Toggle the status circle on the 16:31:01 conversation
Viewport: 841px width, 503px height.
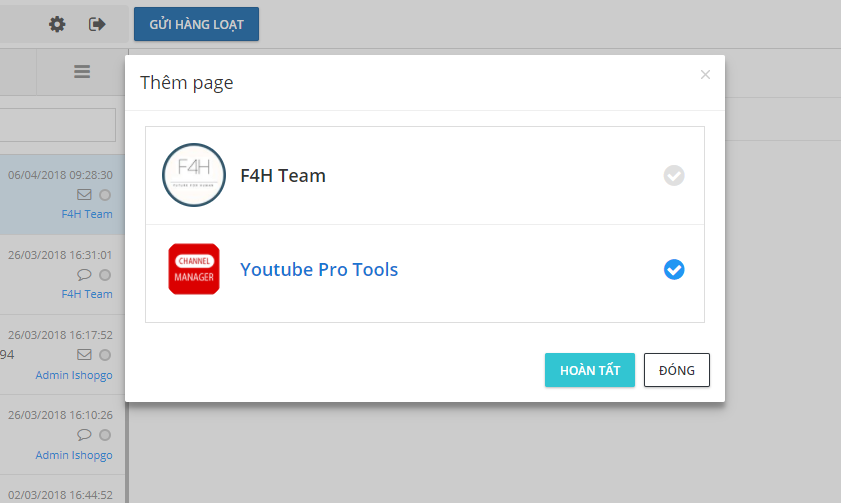(105, 274)
